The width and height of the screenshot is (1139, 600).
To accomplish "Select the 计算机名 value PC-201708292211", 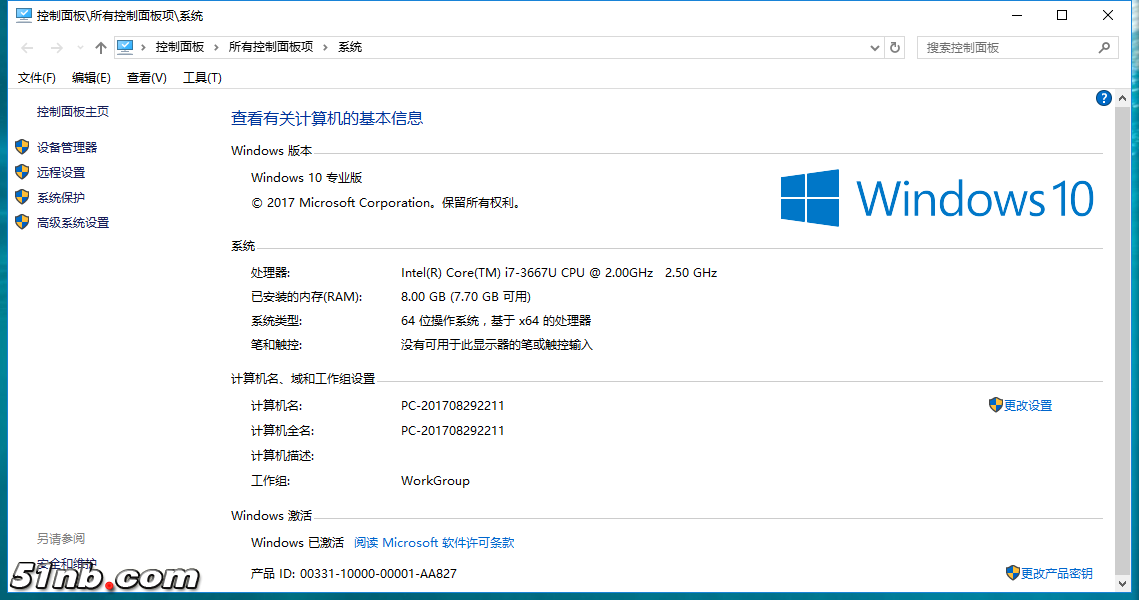I will tap(453, 405).
